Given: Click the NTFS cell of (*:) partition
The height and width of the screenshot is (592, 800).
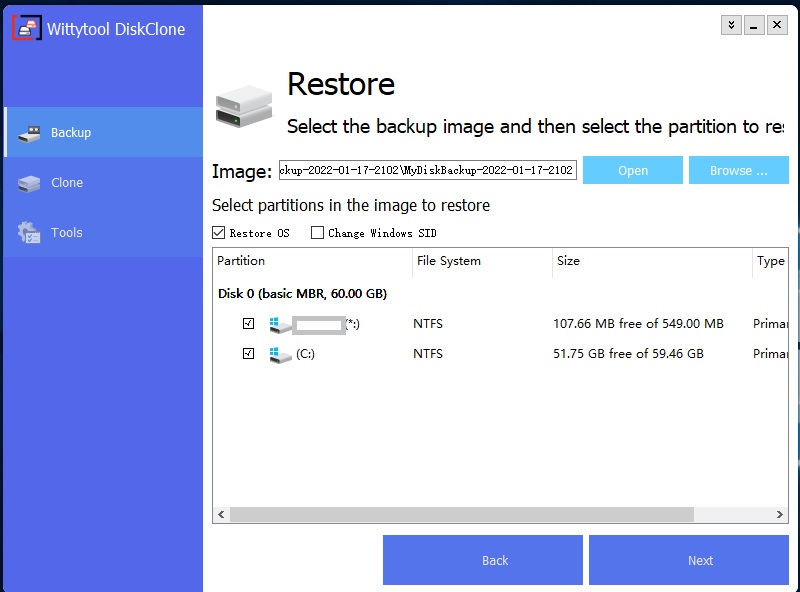Looking at the screenshot, I should (x=428, y=324).
